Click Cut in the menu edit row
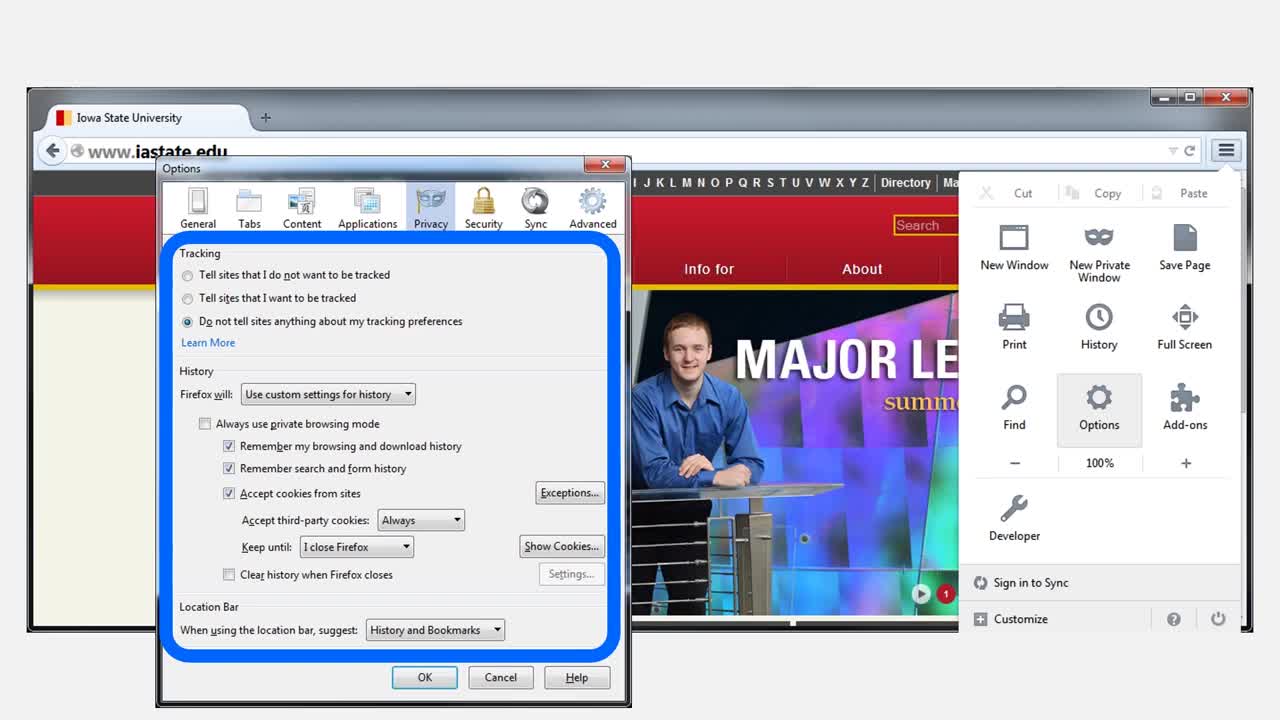The image size is (1280, 720). [x=1006, y=193]
